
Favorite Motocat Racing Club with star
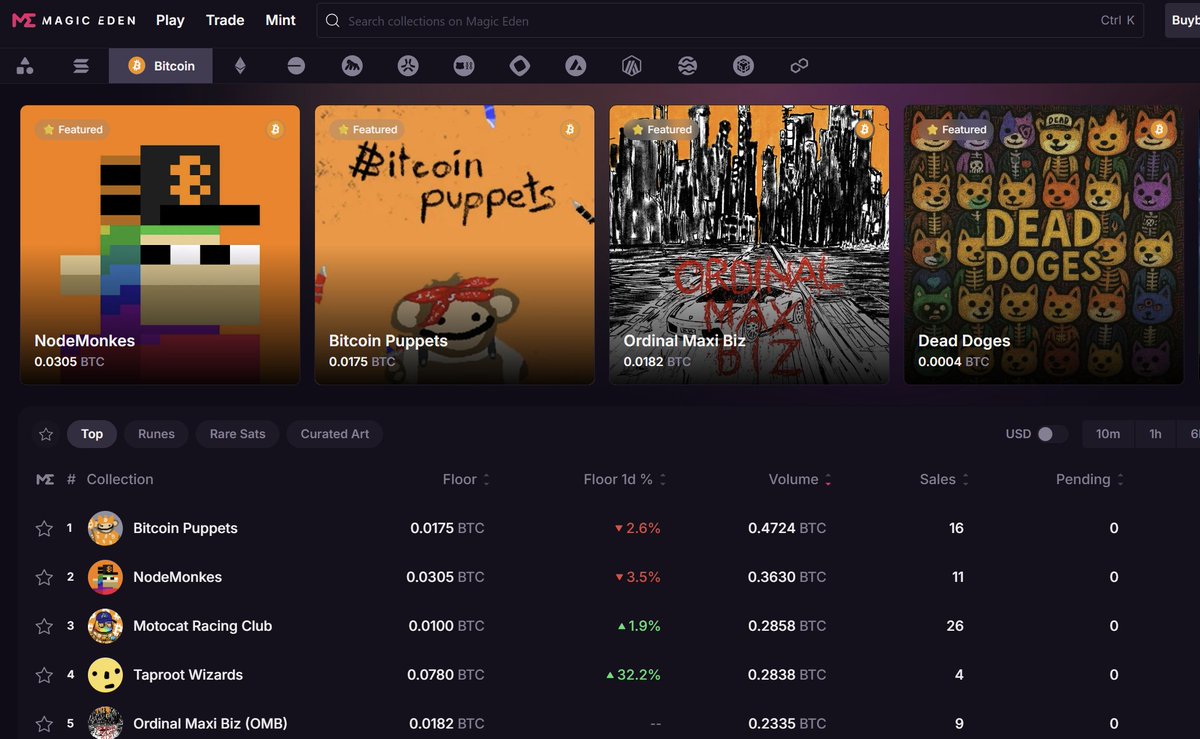44,626
